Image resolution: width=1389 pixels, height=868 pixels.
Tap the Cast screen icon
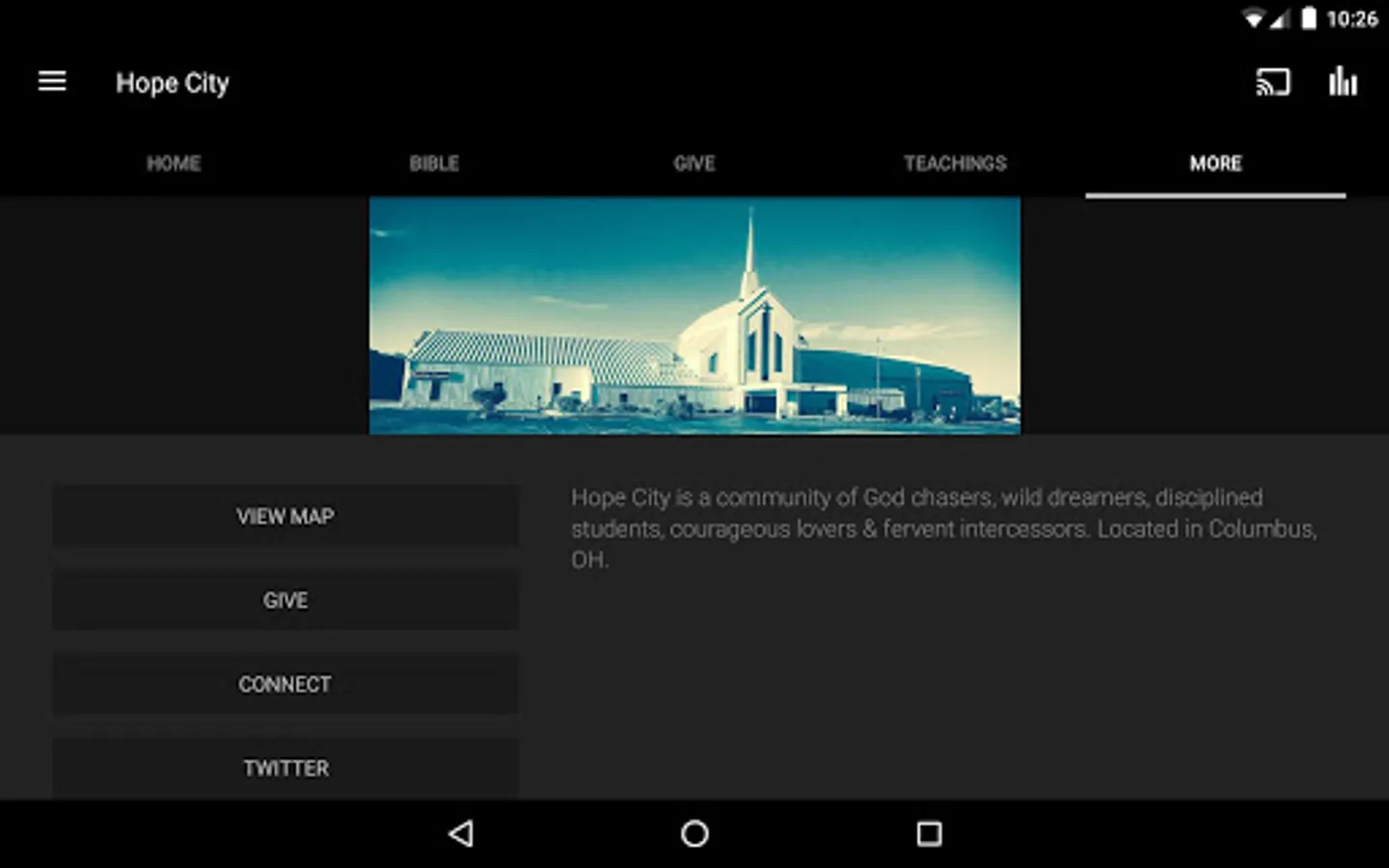pos(1272,82)
